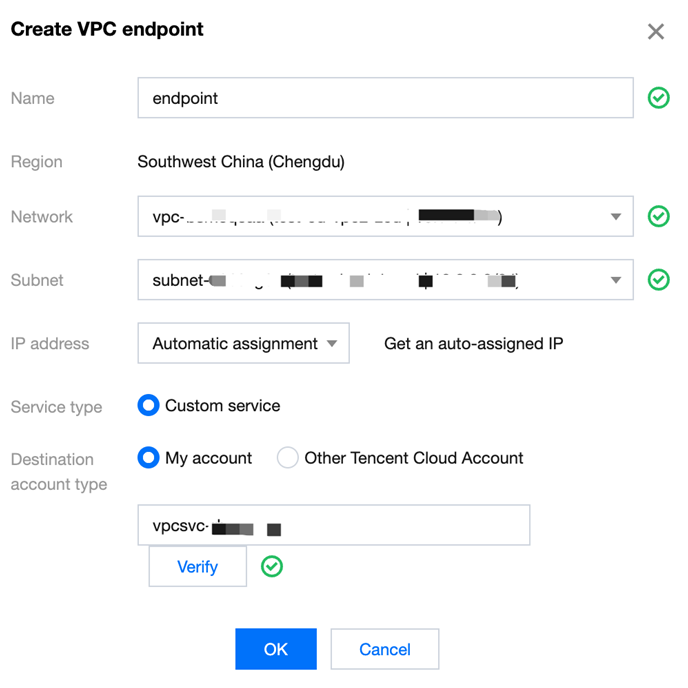The image size is (688, 688).
Task: Open the IP address Automatic assignment dropdown
Action: tap(243, 344)
